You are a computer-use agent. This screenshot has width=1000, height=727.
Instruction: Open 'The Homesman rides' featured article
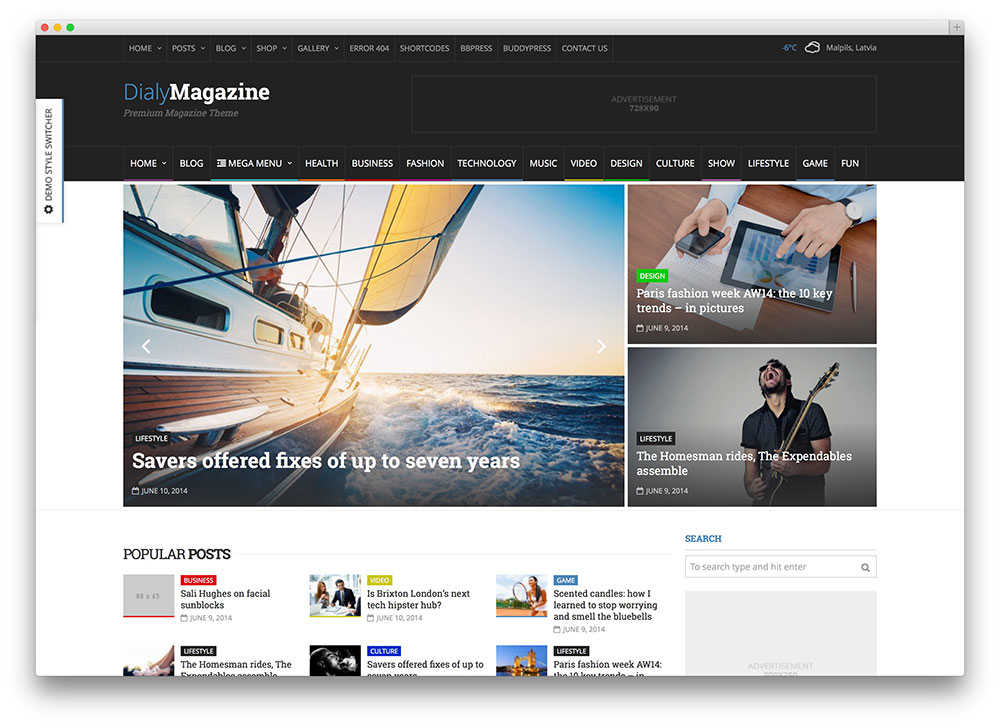coord(744,463)
